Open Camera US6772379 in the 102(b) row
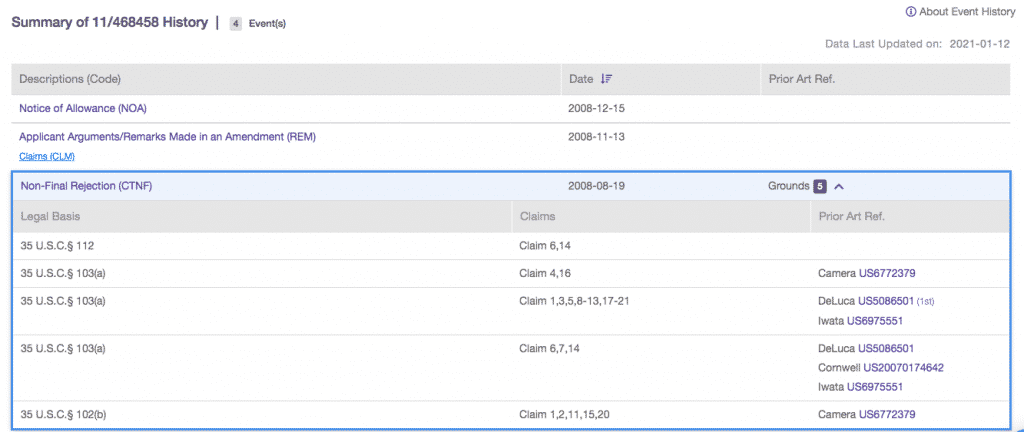1024x432 pixels. click(x=887, y=414)
